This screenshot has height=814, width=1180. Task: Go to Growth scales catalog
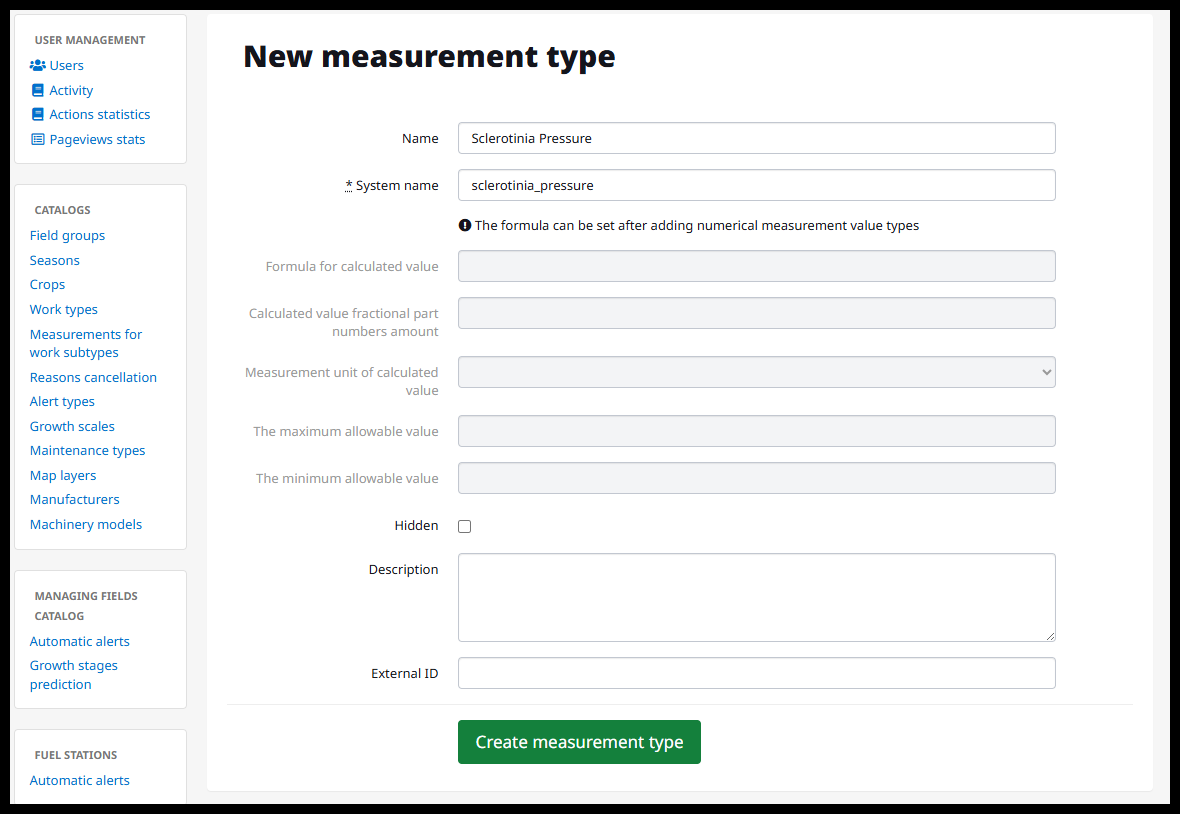pyautogui.click(x=72, y=426)
